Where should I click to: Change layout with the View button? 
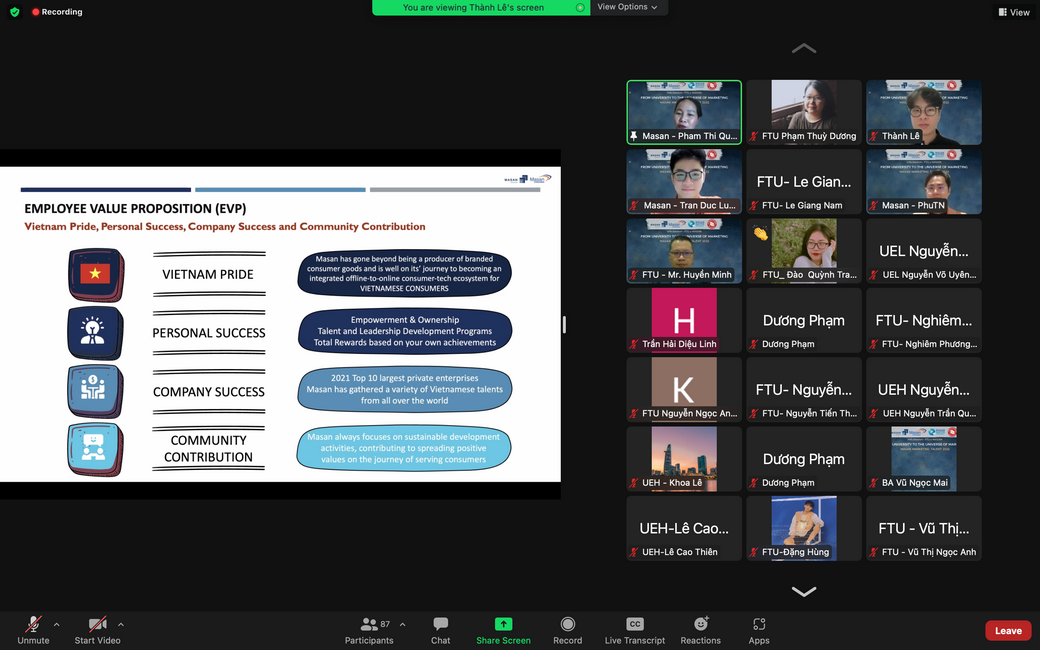[x=1014, y=12]
